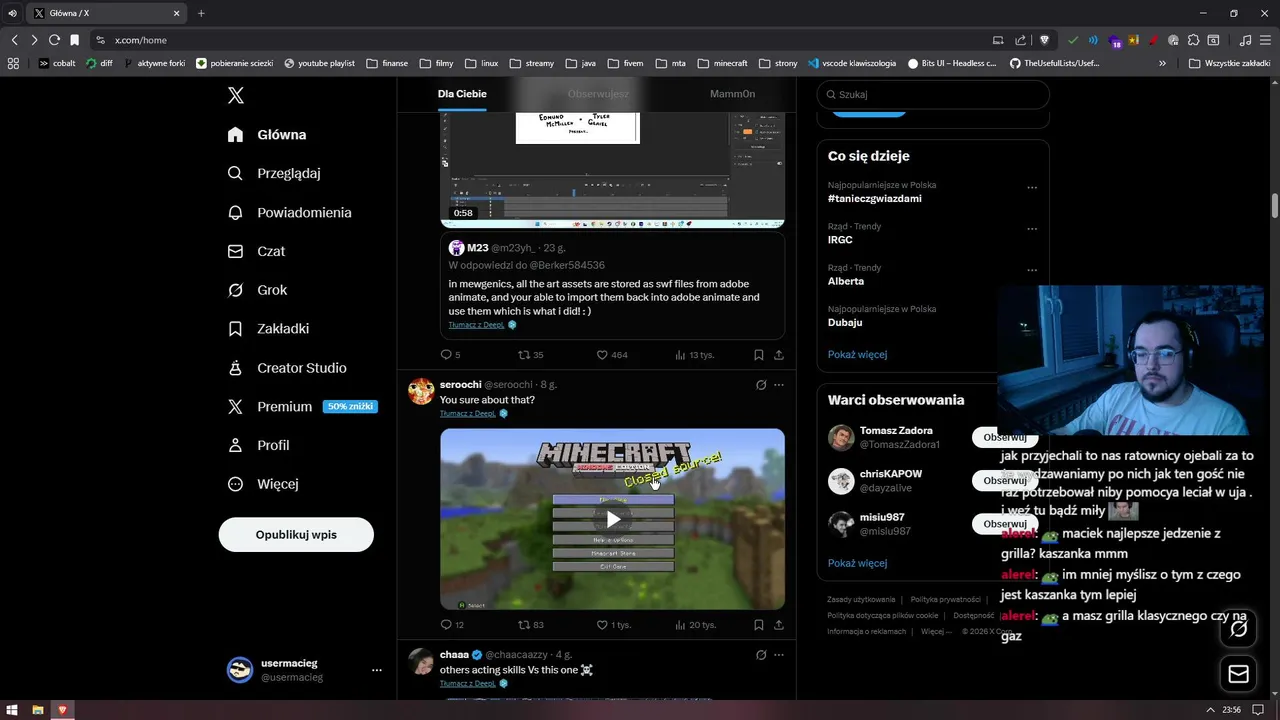This screenshot has height=720, width=1280.
Task: Repost the post with 35 reposts
Action: click(530, 355)
